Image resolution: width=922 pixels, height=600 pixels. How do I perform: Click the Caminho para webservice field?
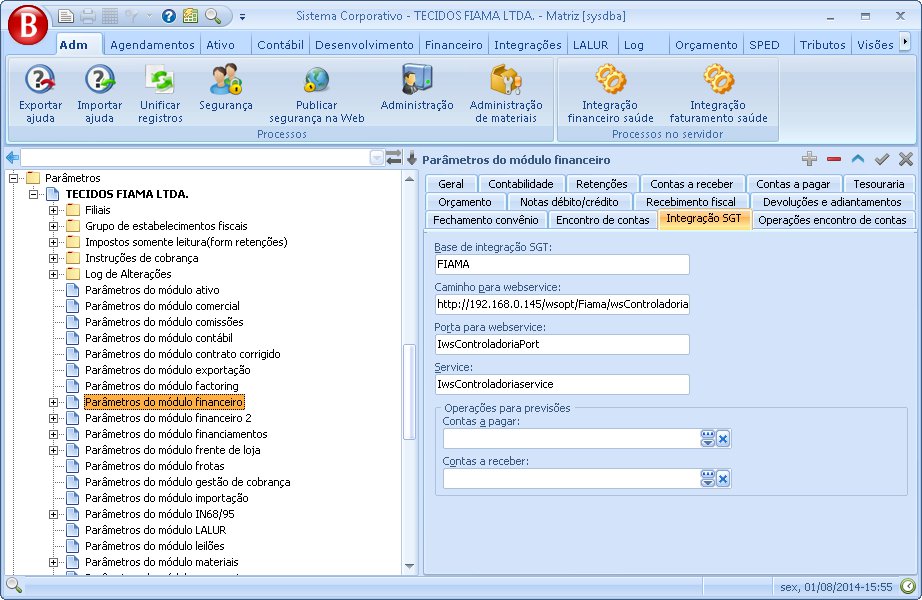coord(562,304)
